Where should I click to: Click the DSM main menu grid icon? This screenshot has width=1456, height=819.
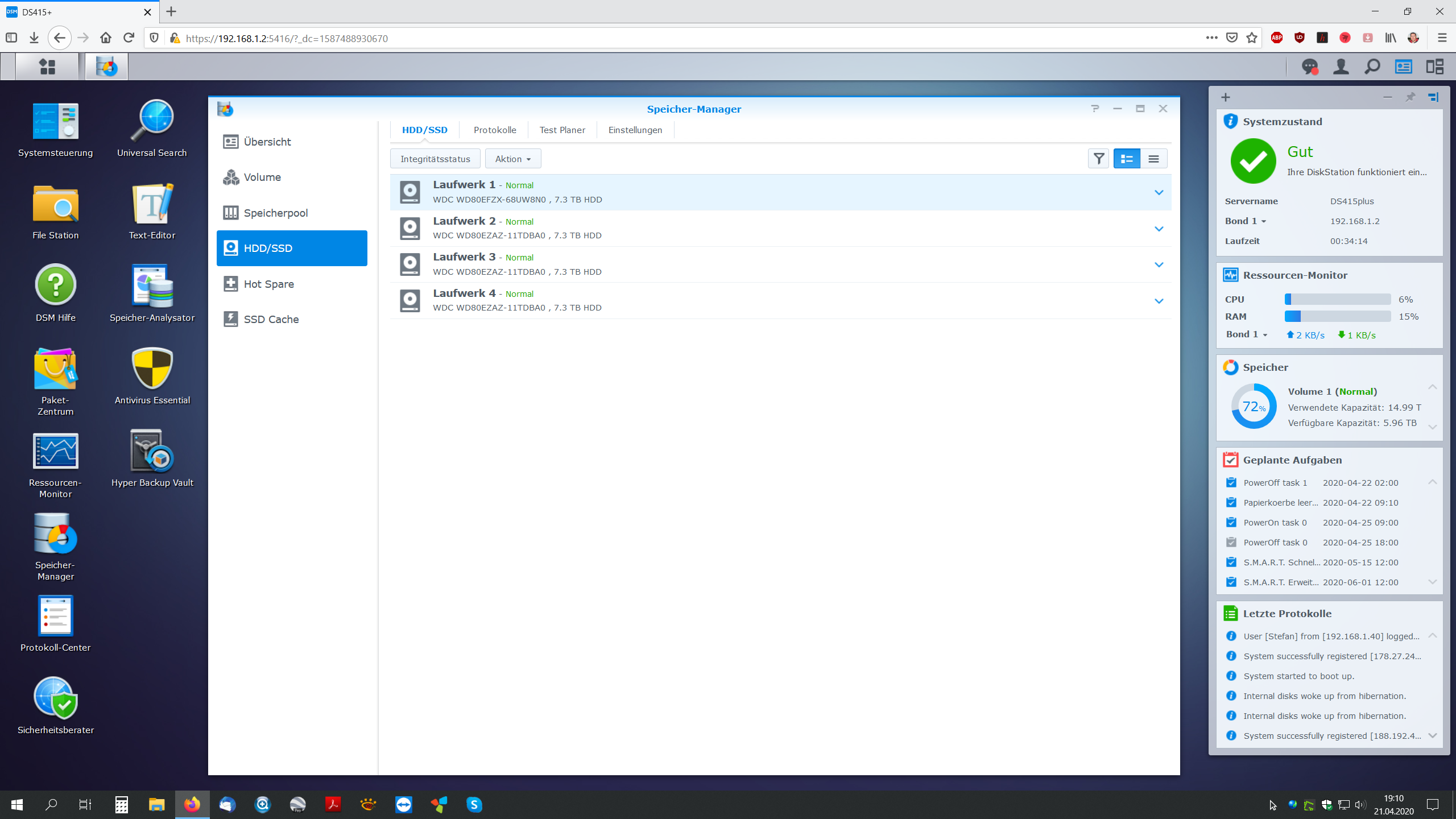[x=47, y=67]
